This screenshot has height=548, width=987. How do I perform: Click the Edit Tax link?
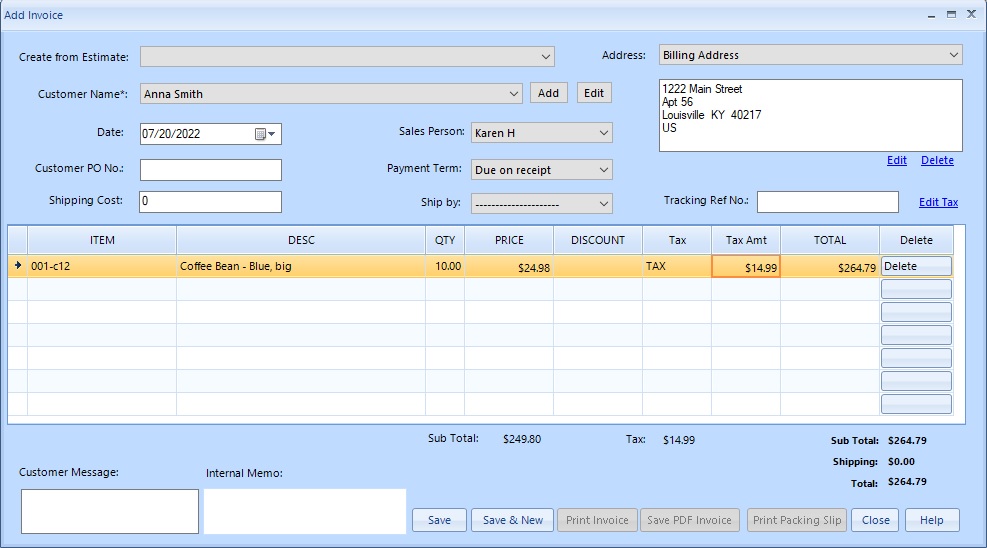pos(938,202)
